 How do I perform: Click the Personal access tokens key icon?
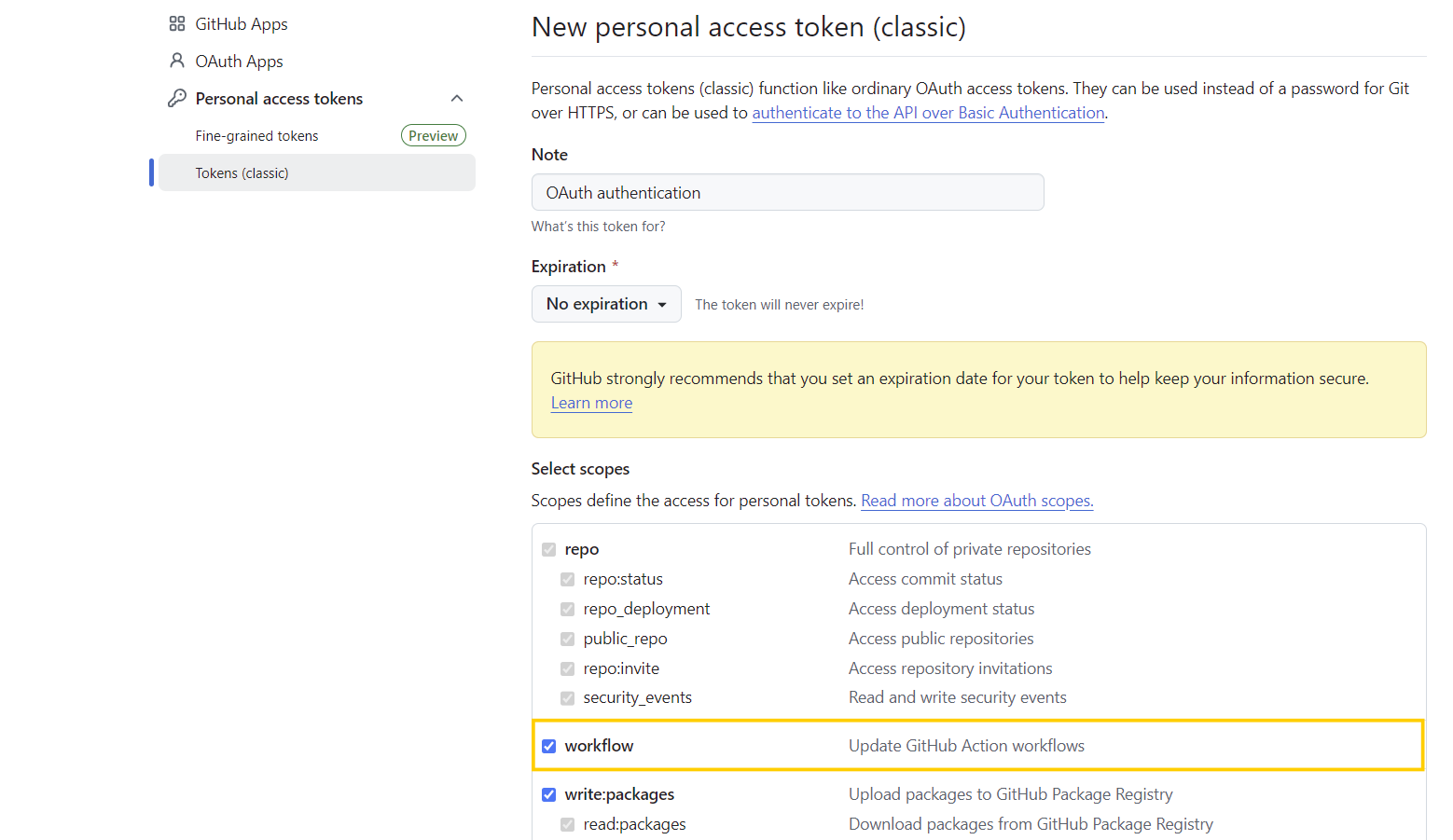[177, 98]
